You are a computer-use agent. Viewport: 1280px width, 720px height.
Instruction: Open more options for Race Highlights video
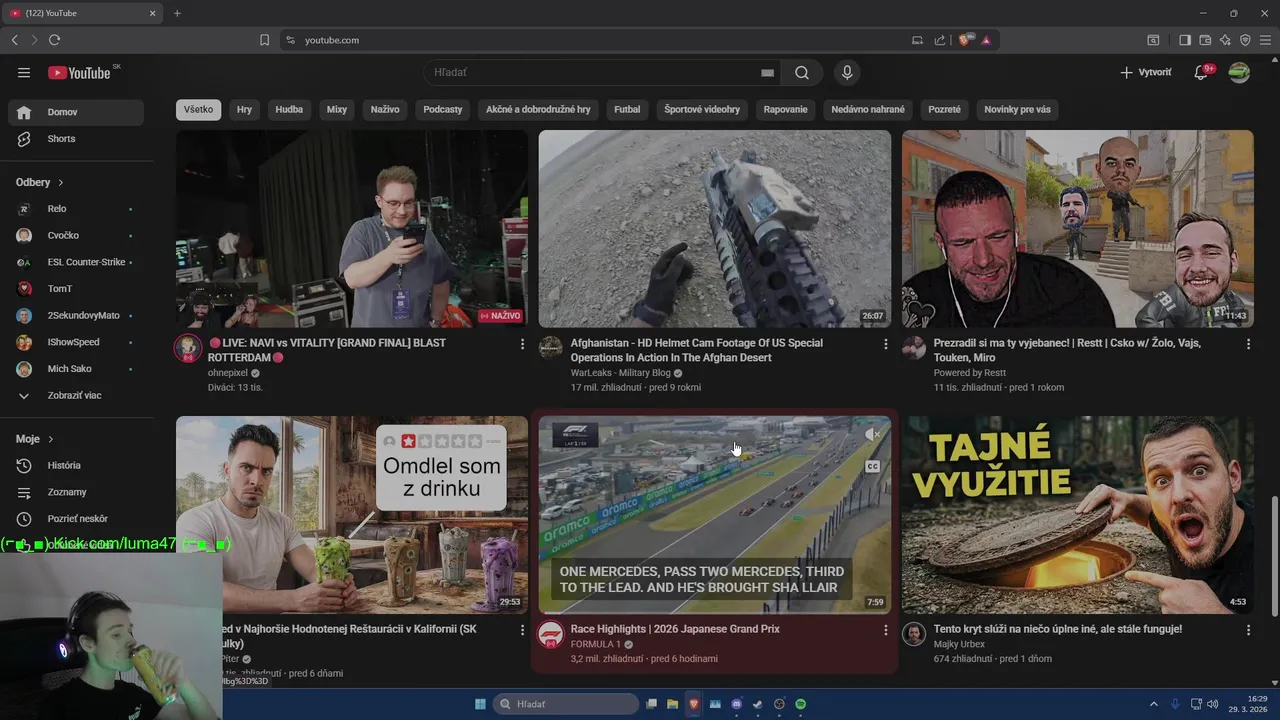(x=885, y=630)
